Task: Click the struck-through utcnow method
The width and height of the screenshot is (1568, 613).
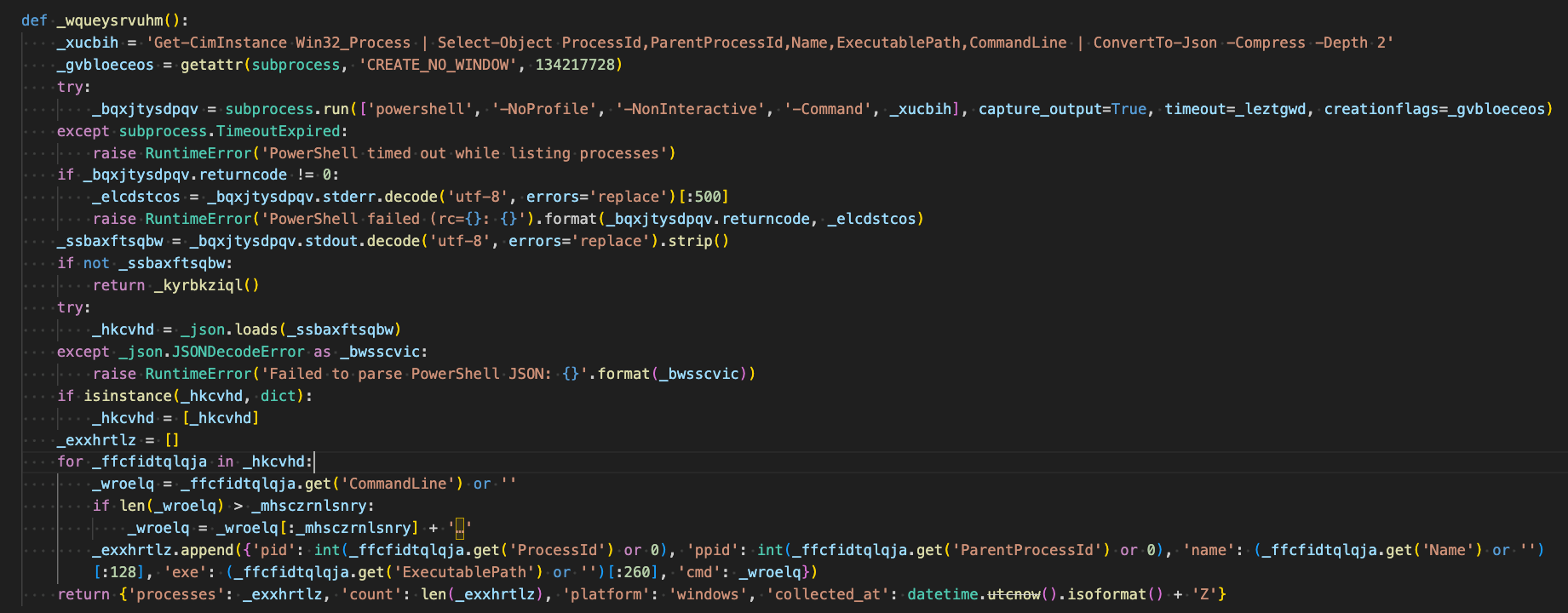Action: [x=1014, y=594]
